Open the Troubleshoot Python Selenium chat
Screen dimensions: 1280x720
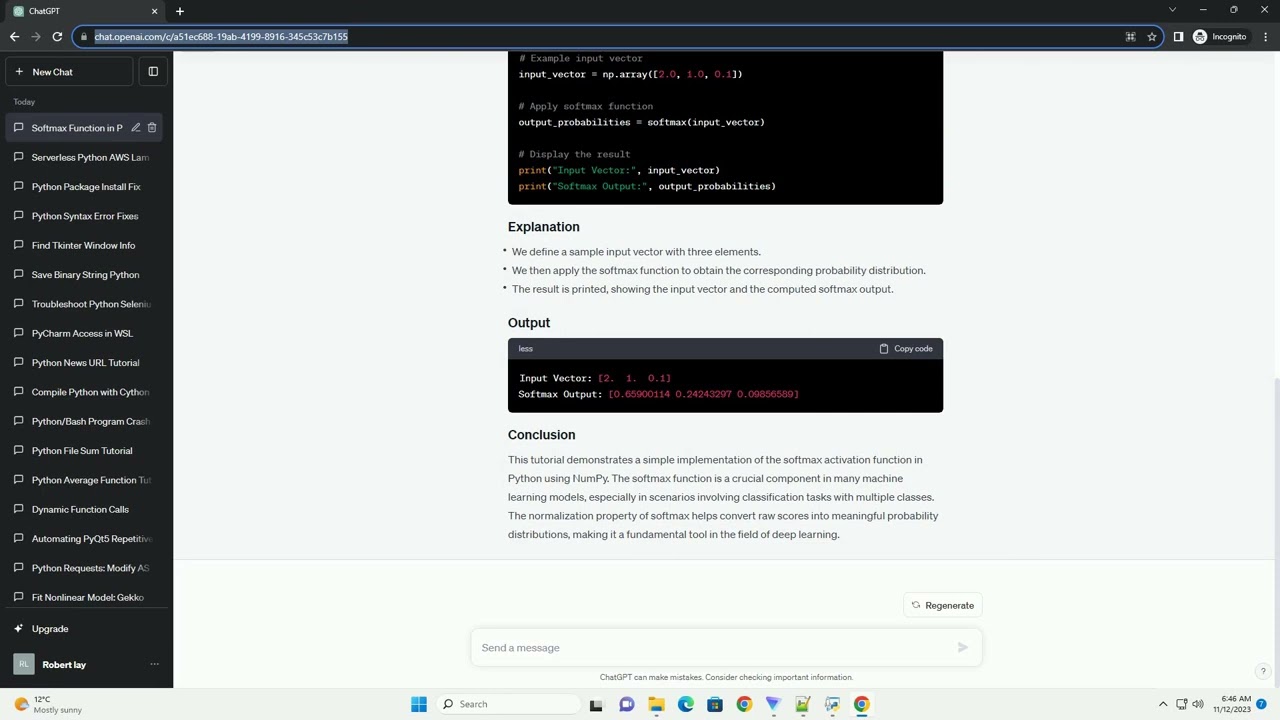[85, 304]
